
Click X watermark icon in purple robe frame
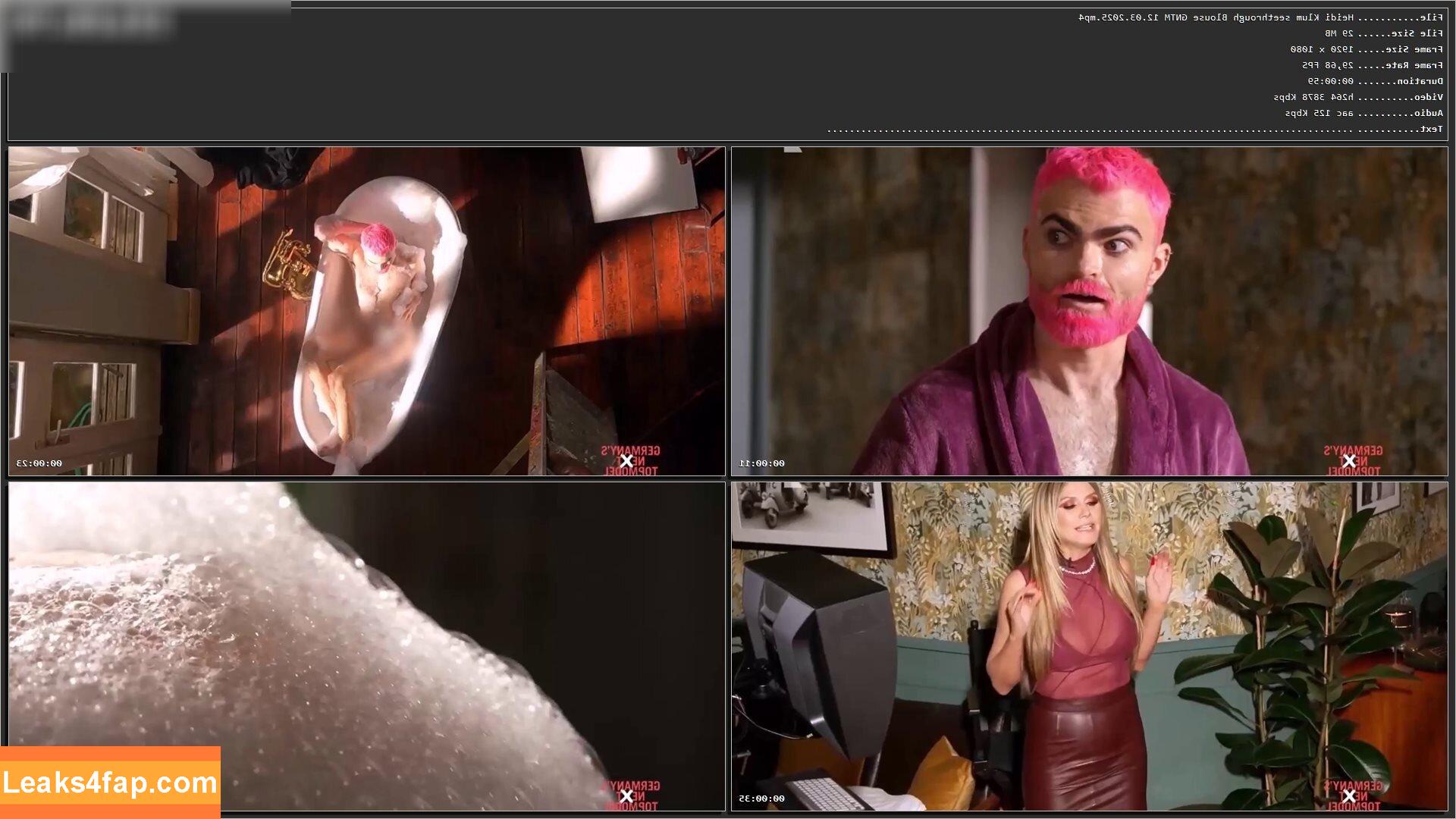tap(1349, 461)
